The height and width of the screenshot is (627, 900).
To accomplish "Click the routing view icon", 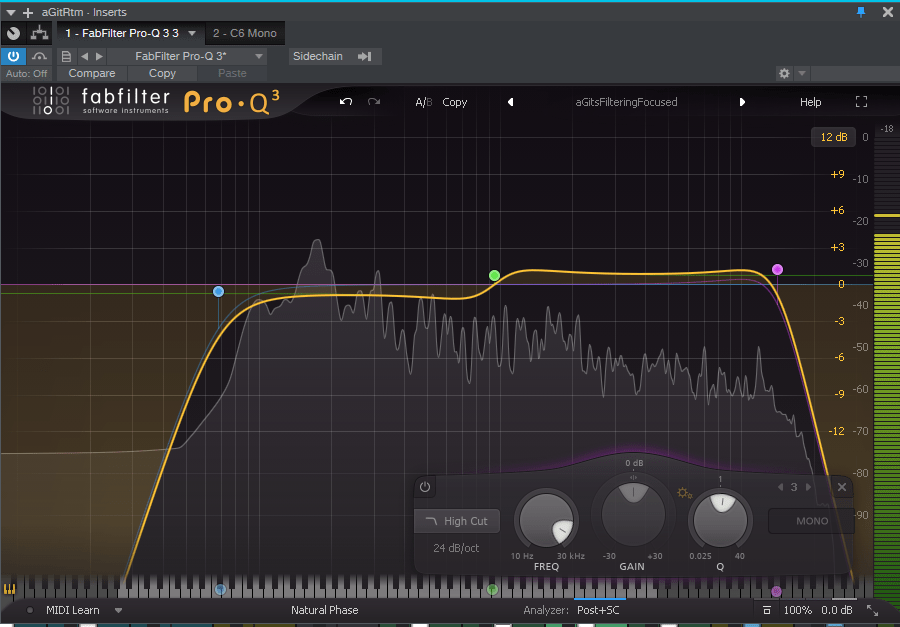I will coord(40,34).
